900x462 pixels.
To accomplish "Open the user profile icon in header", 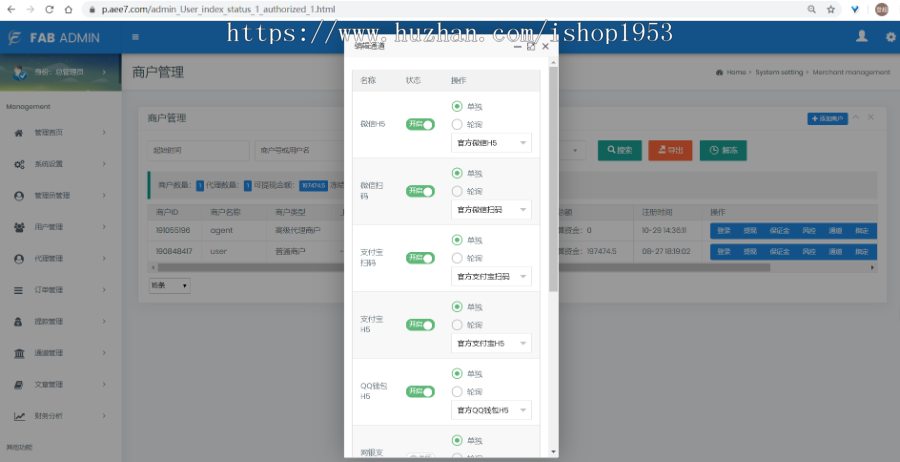I will (862, 37).
